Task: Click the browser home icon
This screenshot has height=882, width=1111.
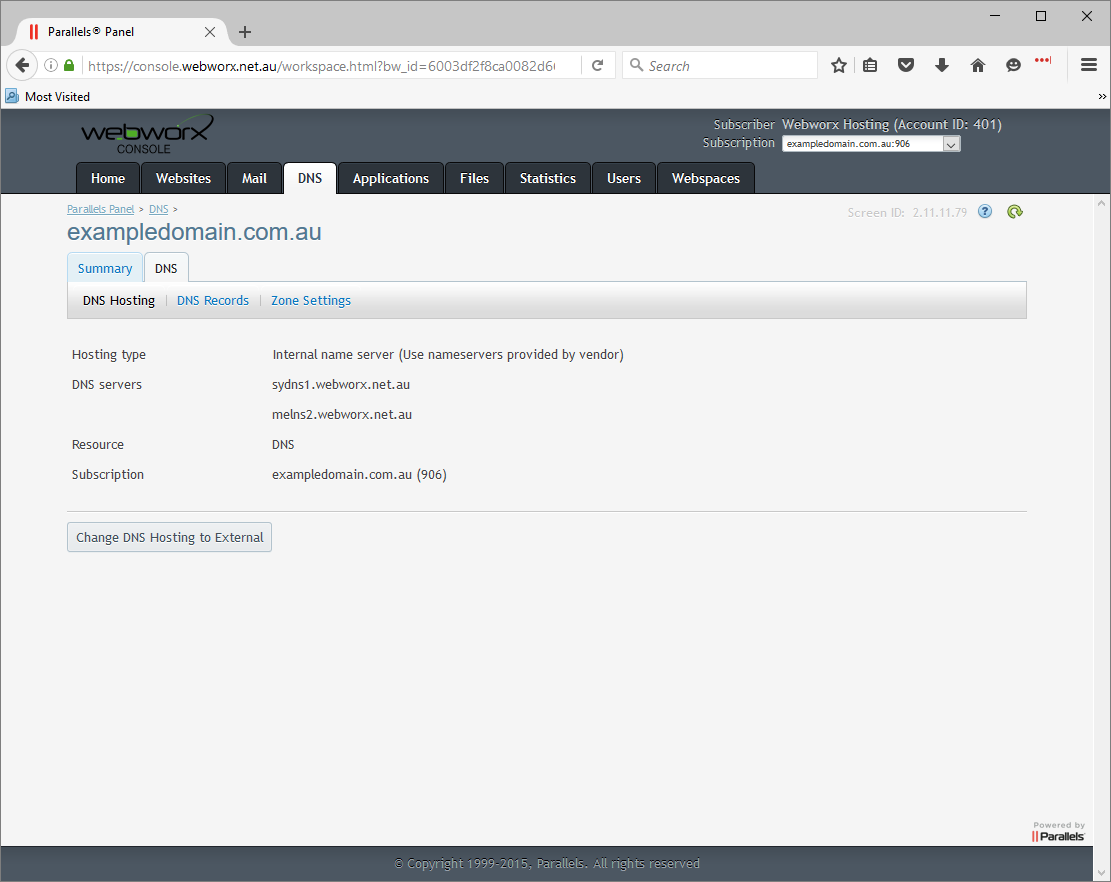Action: click(977, 66)
